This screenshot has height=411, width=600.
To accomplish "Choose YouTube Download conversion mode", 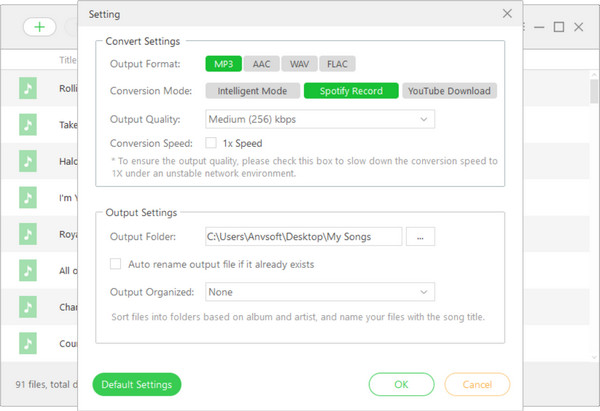I will pos(449,91).
